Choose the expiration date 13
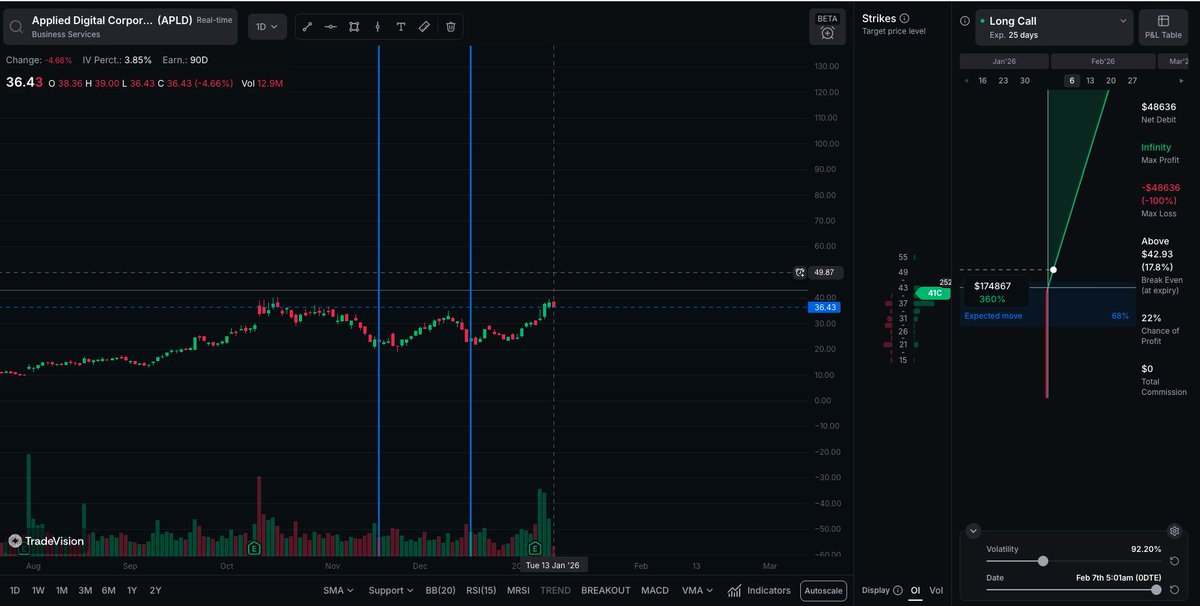 coord(1090,81)
